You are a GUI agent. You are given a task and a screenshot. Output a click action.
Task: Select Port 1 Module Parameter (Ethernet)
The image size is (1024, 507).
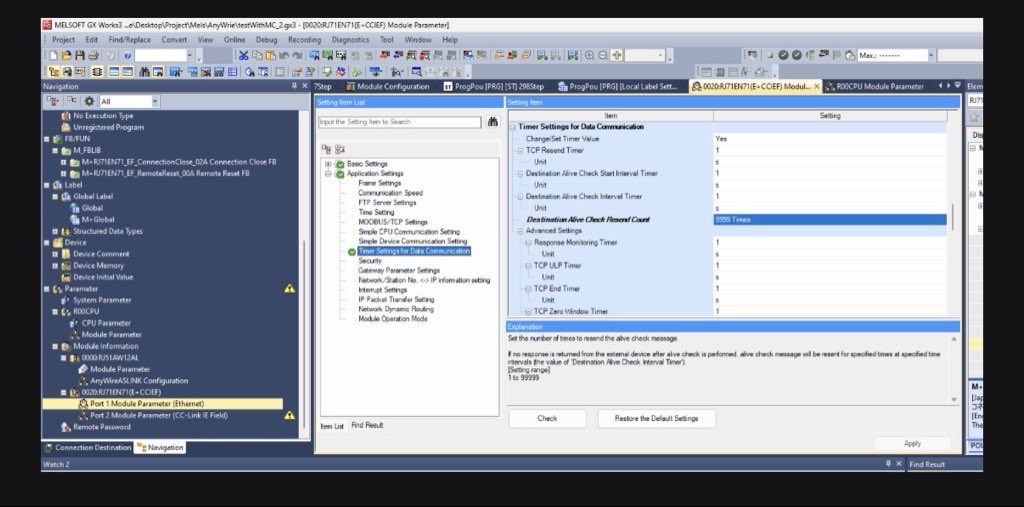[147, 404]
